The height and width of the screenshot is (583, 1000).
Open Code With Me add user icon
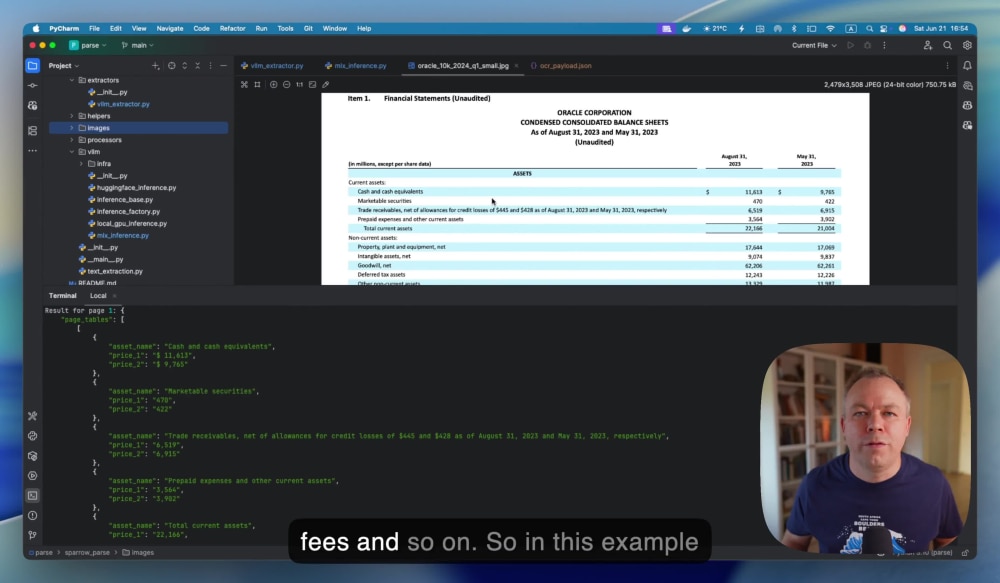pyautogui.click(x=927, y=45)
